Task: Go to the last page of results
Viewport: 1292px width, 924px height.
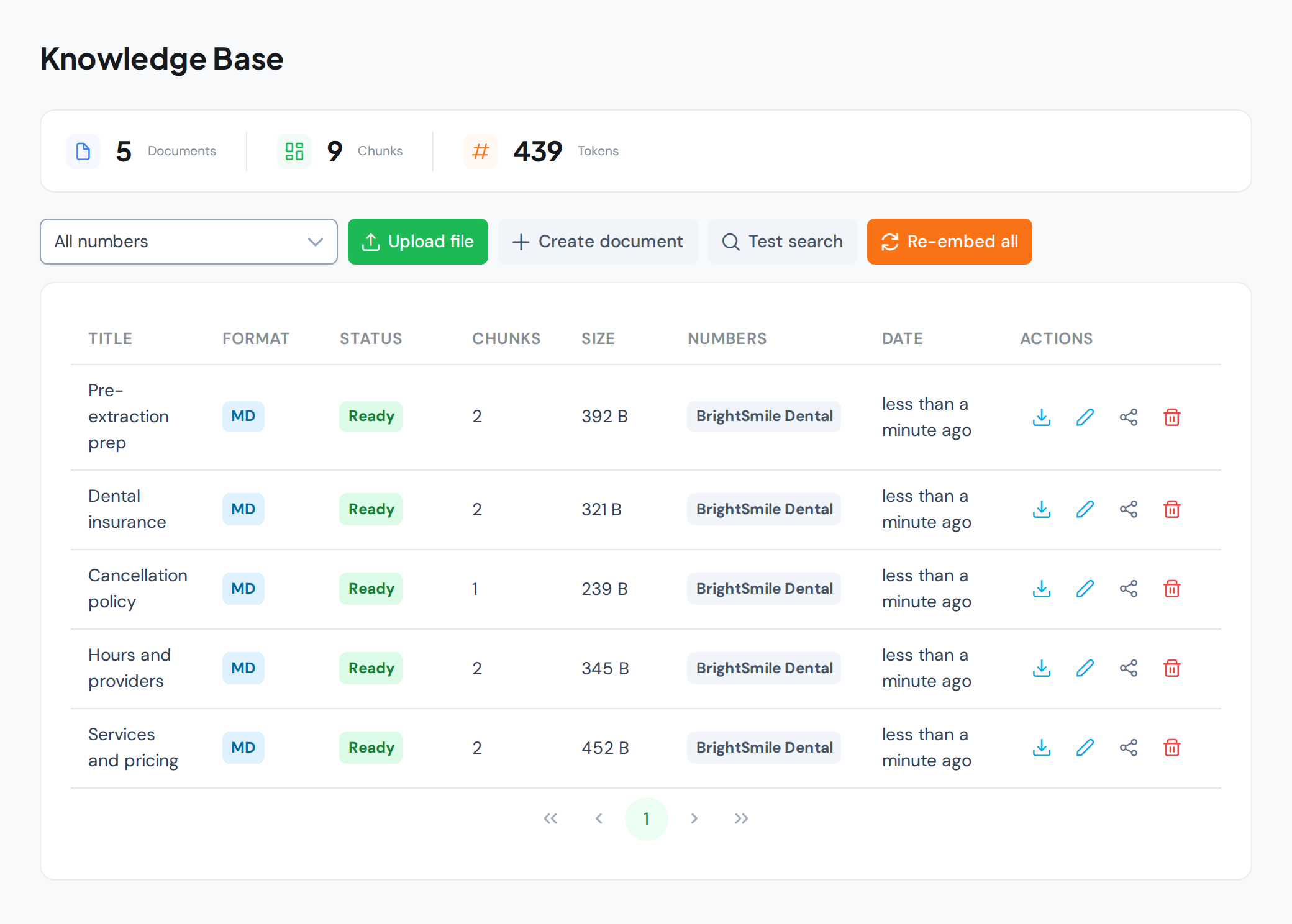Action: tap(742, 818)
